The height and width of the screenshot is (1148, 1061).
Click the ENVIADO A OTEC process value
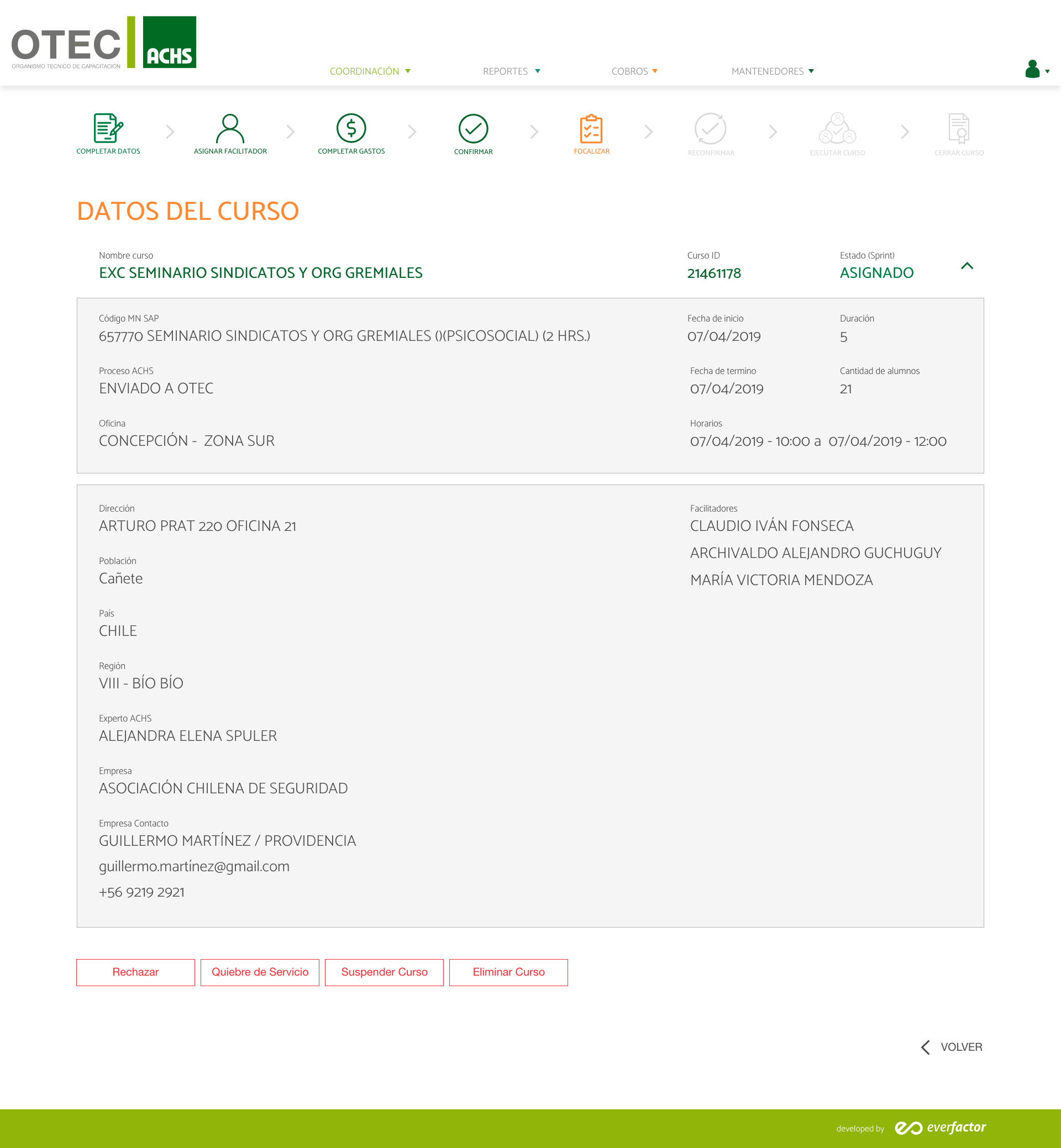tap(156, 388)
